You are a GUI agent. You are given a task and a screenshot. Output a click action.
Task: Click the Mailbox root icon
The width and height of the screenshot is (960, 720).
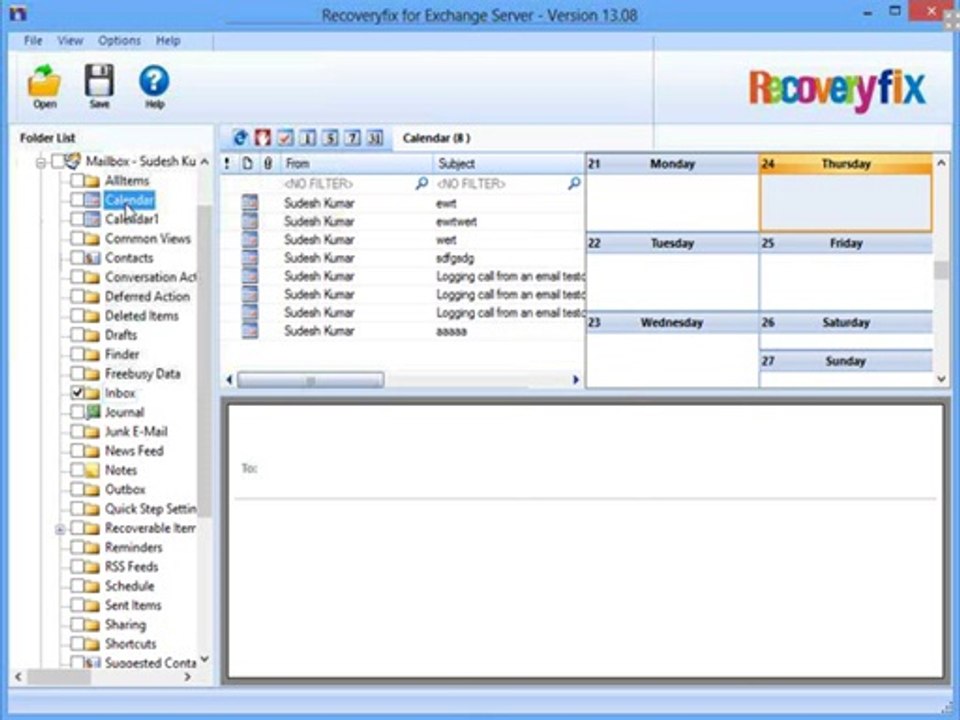(x=73, y=162)
